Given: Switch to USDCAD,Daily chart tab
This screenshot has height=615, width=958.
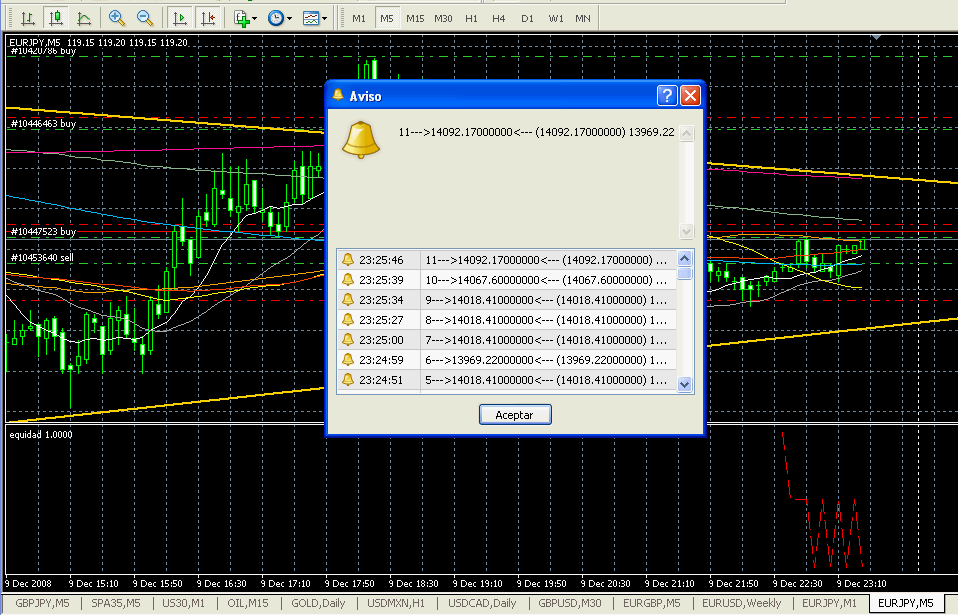Looking at the screenshot, I should click(482, 603).
